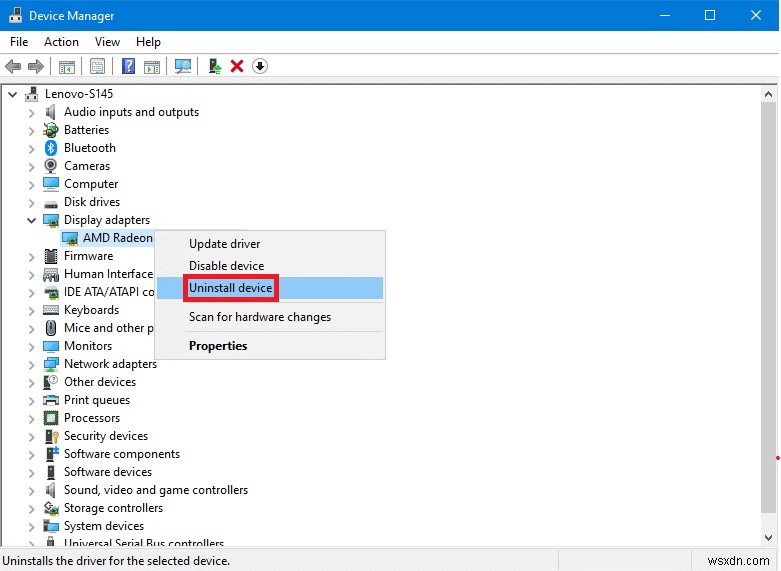This screenshot has height=571, width=781.
Task: Expand the Processors category arrow
Action: 31,419
